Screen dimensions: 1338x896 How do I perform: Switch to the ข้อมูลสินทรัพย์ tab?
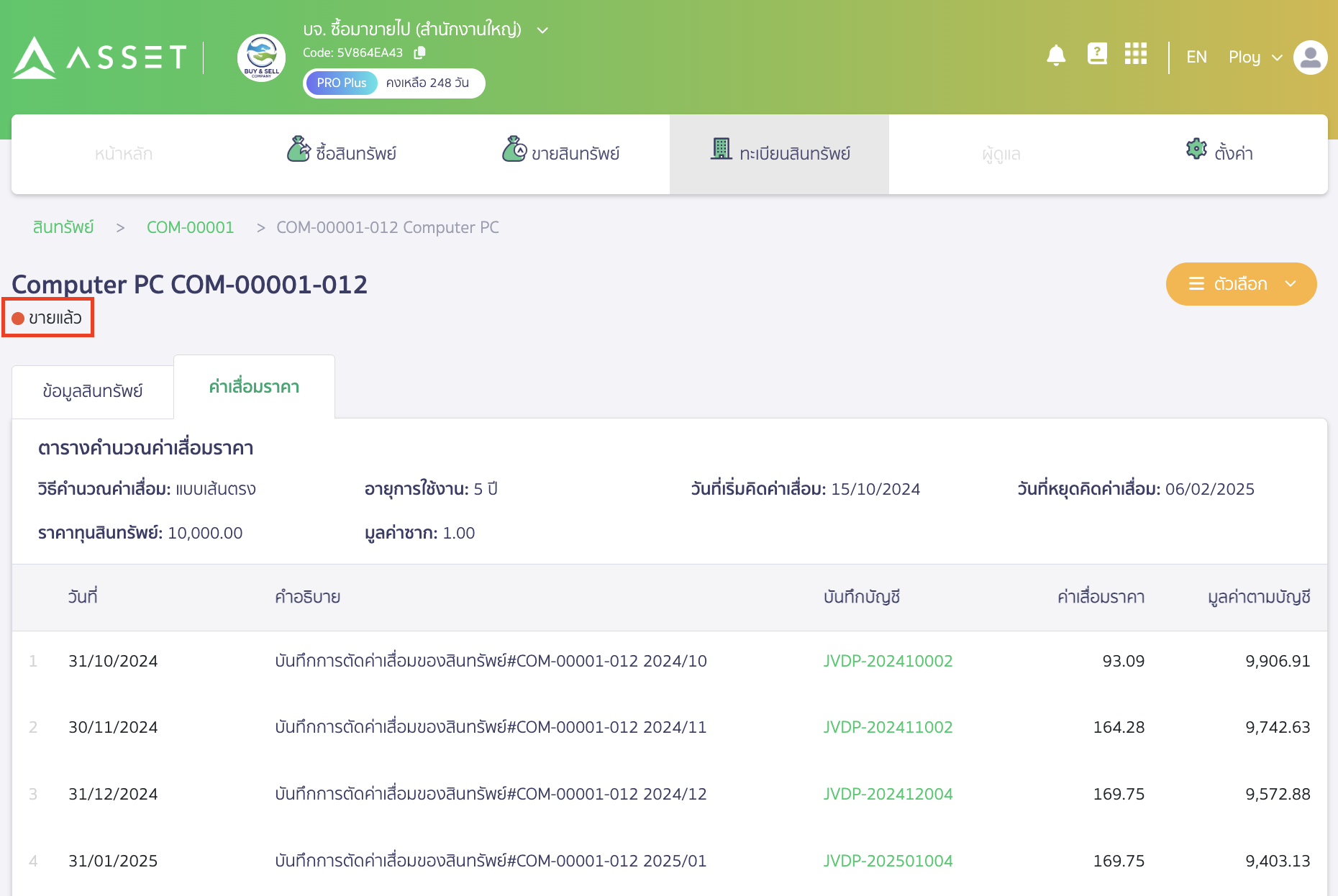point(93,391)
